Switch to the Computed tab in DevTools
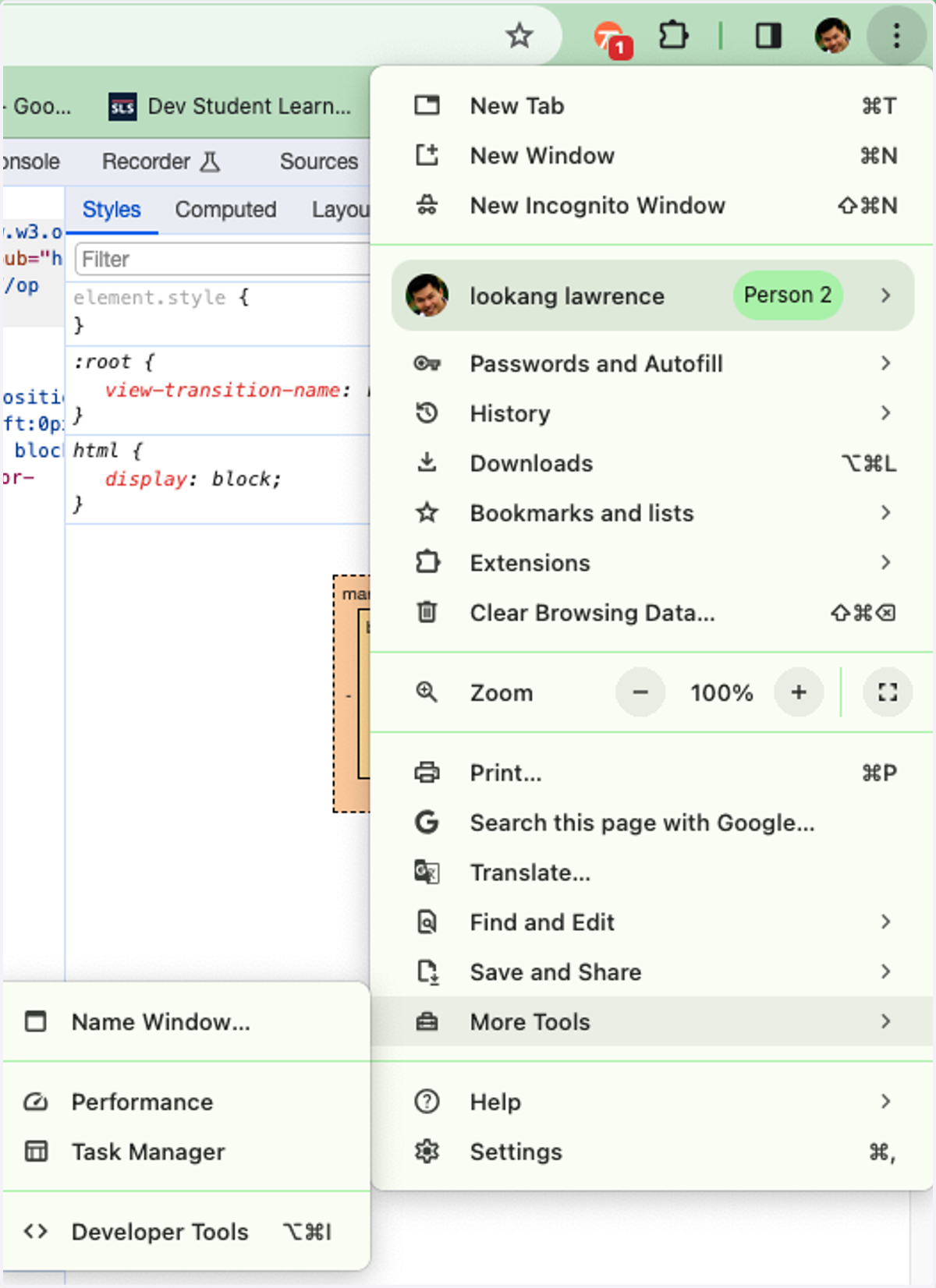The height and width of the screenshot is (1288, 936). click(225, 210)
